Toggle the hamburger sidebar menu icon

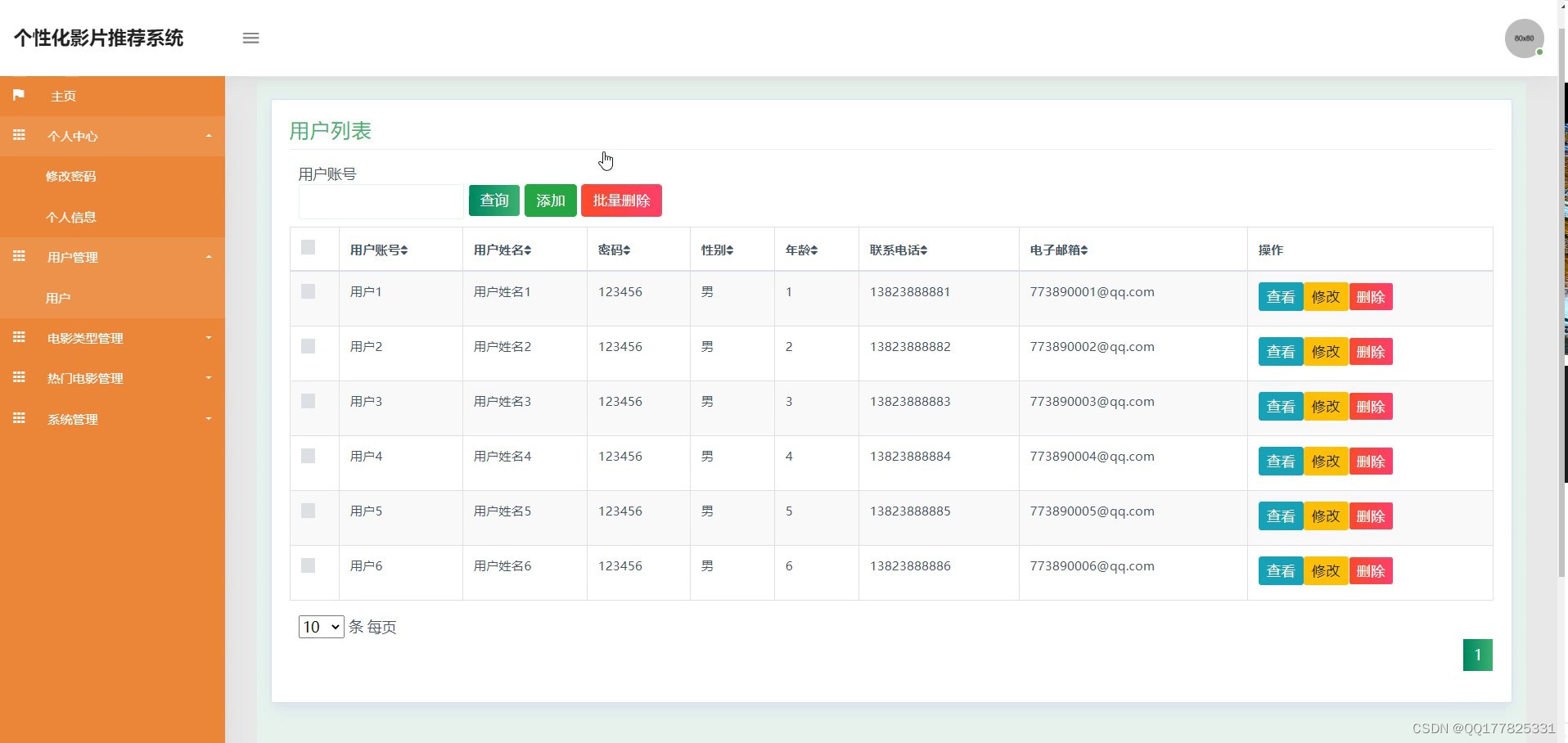pos(251,38)
